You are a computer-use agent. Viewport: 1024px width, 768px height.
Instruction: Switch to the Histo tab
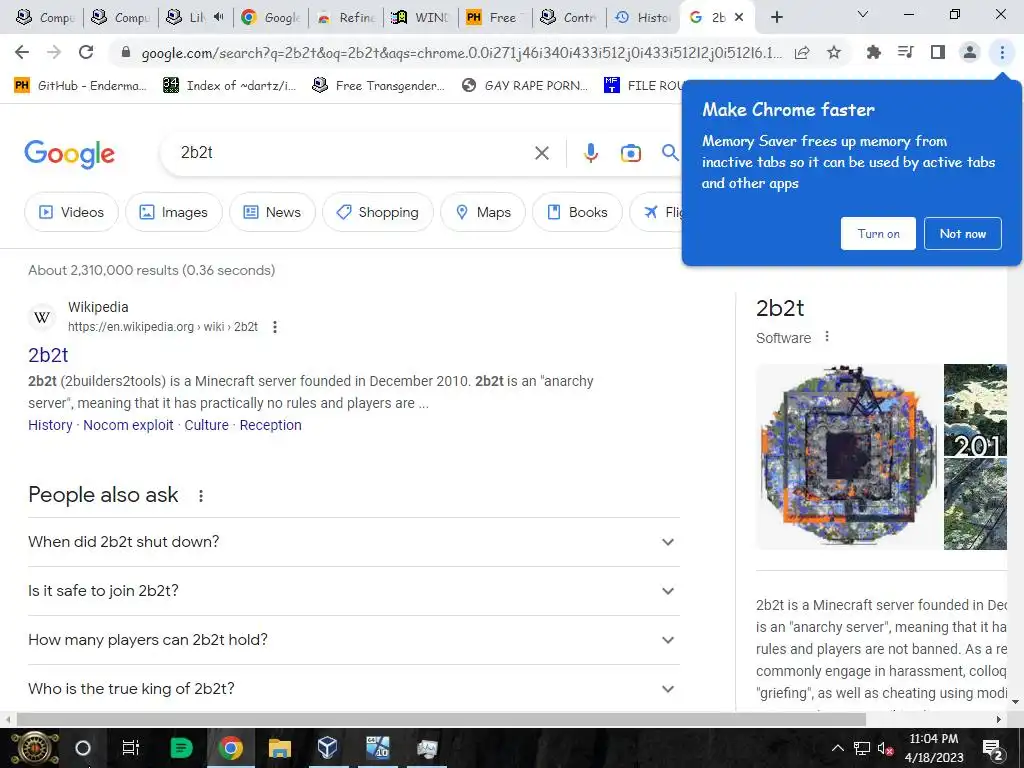click(x=643, y=18)
